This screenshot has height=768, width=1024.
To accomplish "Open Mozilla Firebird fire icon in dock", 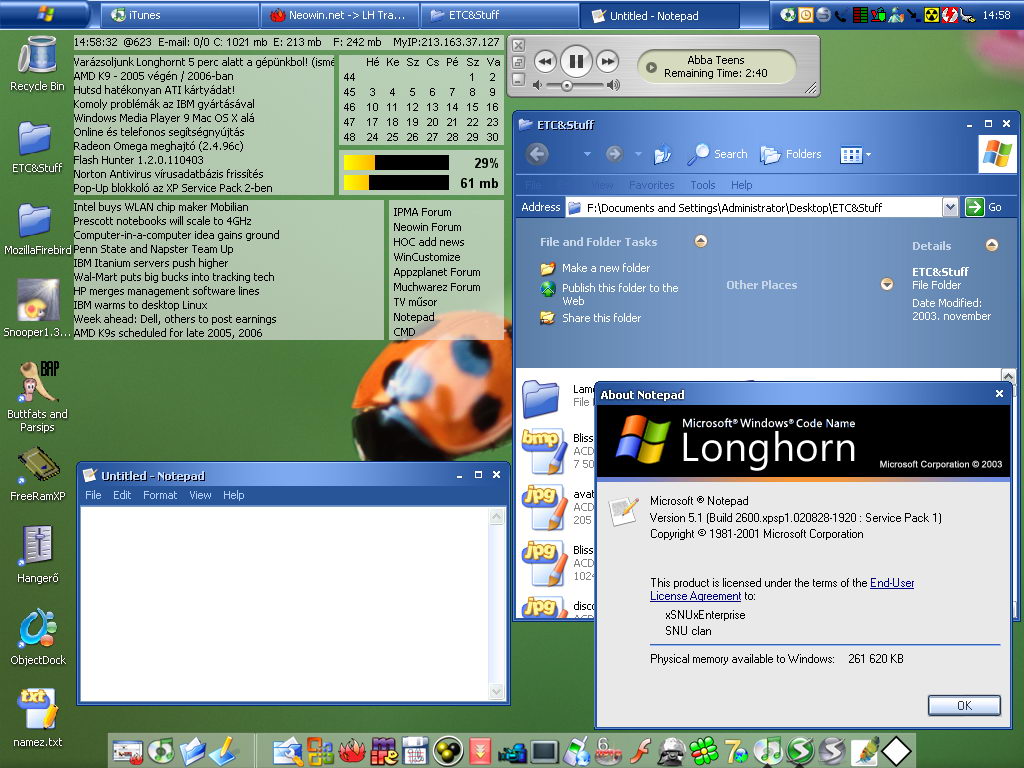I will coord(352,752).
